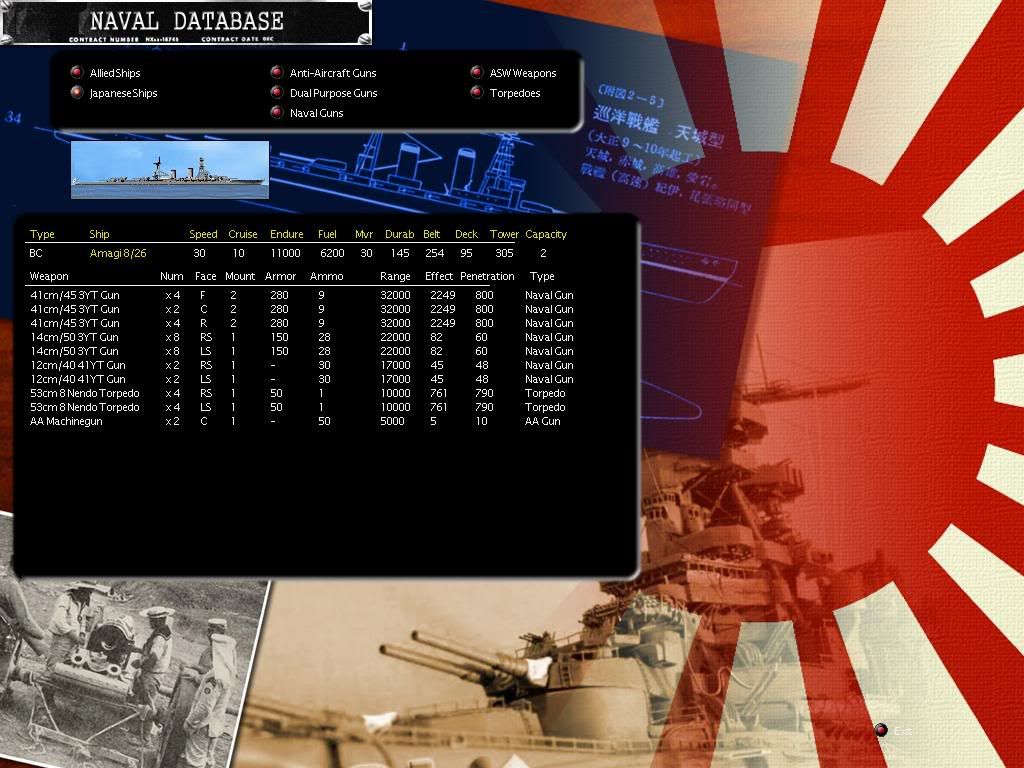This screenshot has height=768, width=1024.
Task: Click the ASW Weapons label
Action: pyautogui.click(x=523, y=73)
